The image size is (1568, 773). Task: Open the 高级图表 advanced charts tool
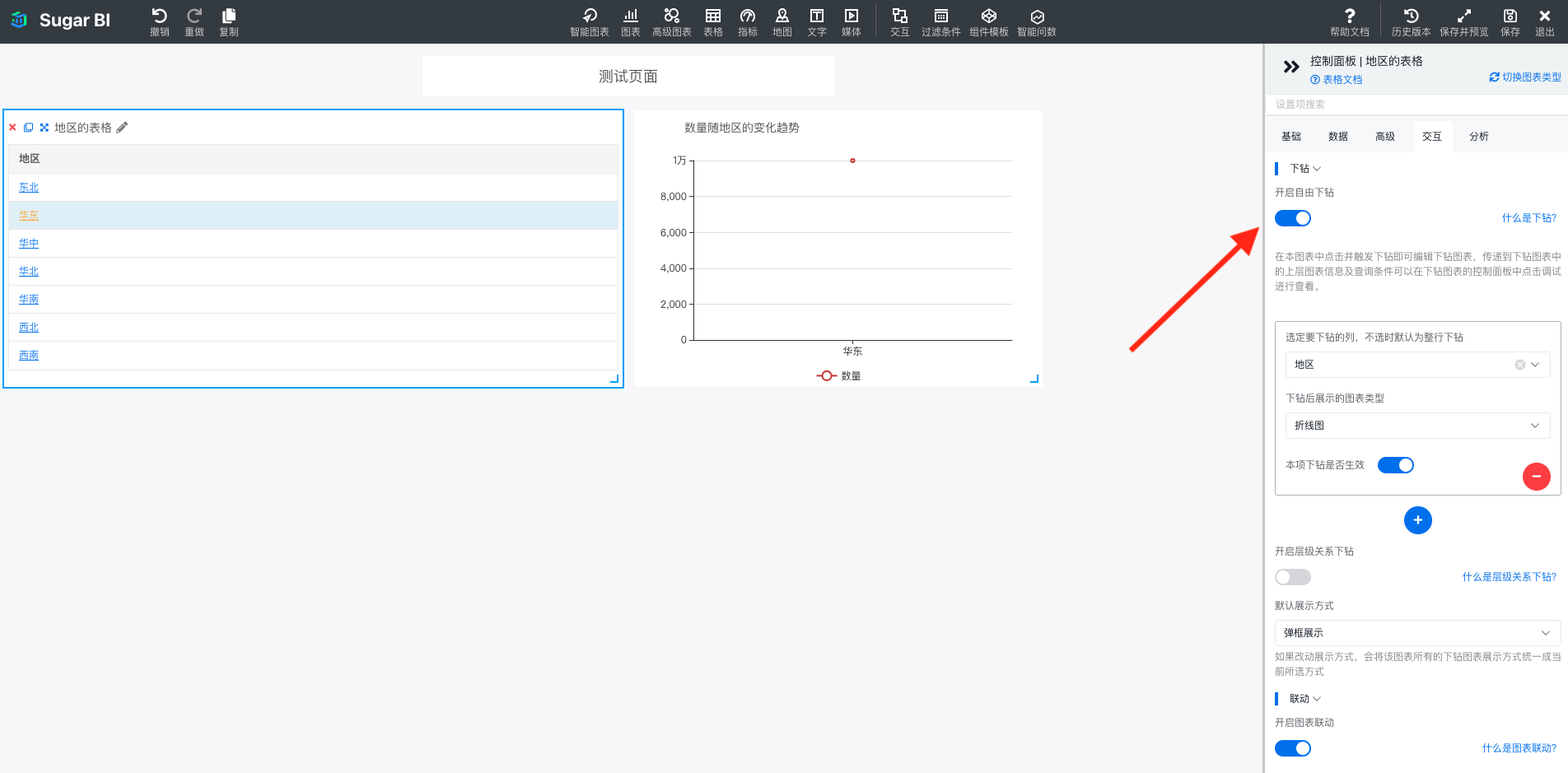(672, 22)
